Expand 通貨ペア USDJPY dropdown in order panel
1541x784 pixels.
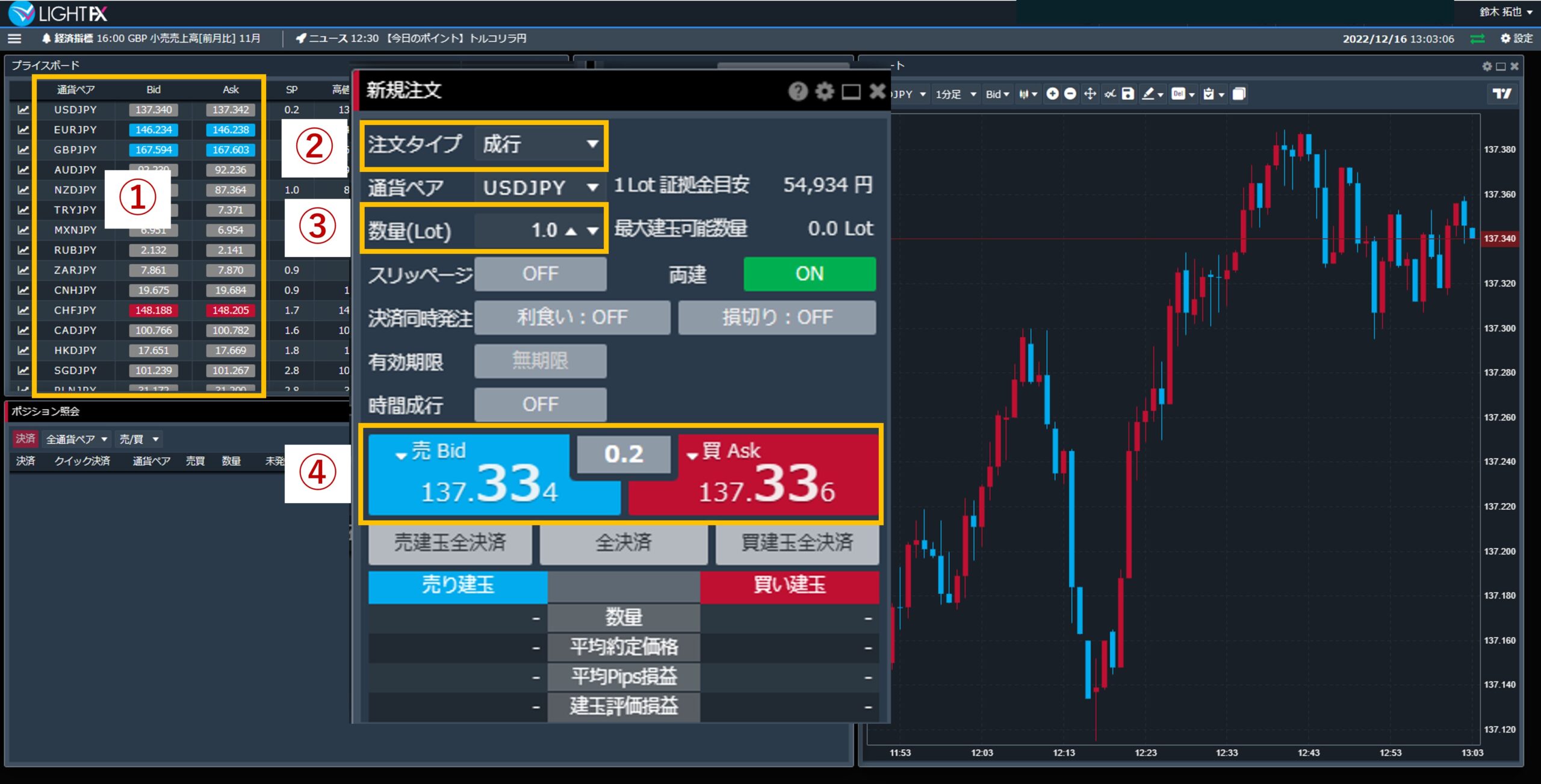540,188
